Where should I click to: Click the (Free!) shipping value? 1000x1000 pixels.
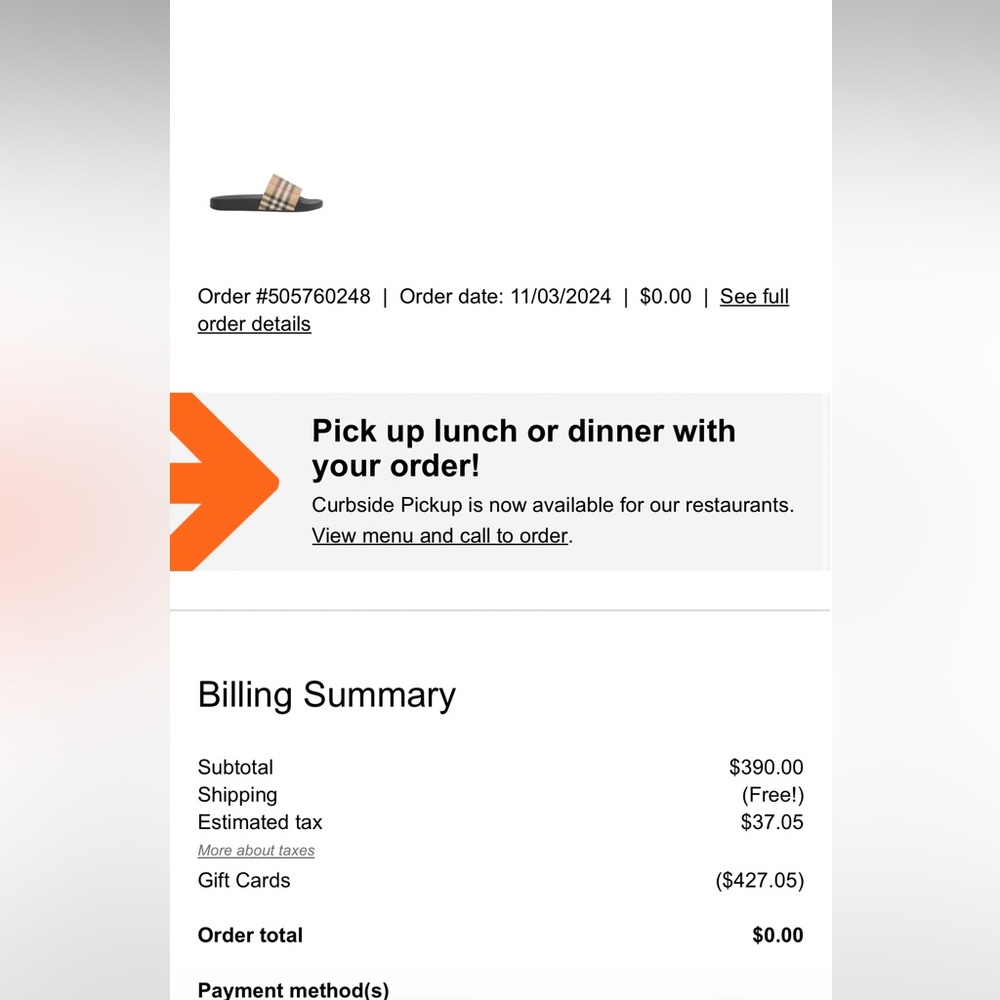(x=772, y=795)
